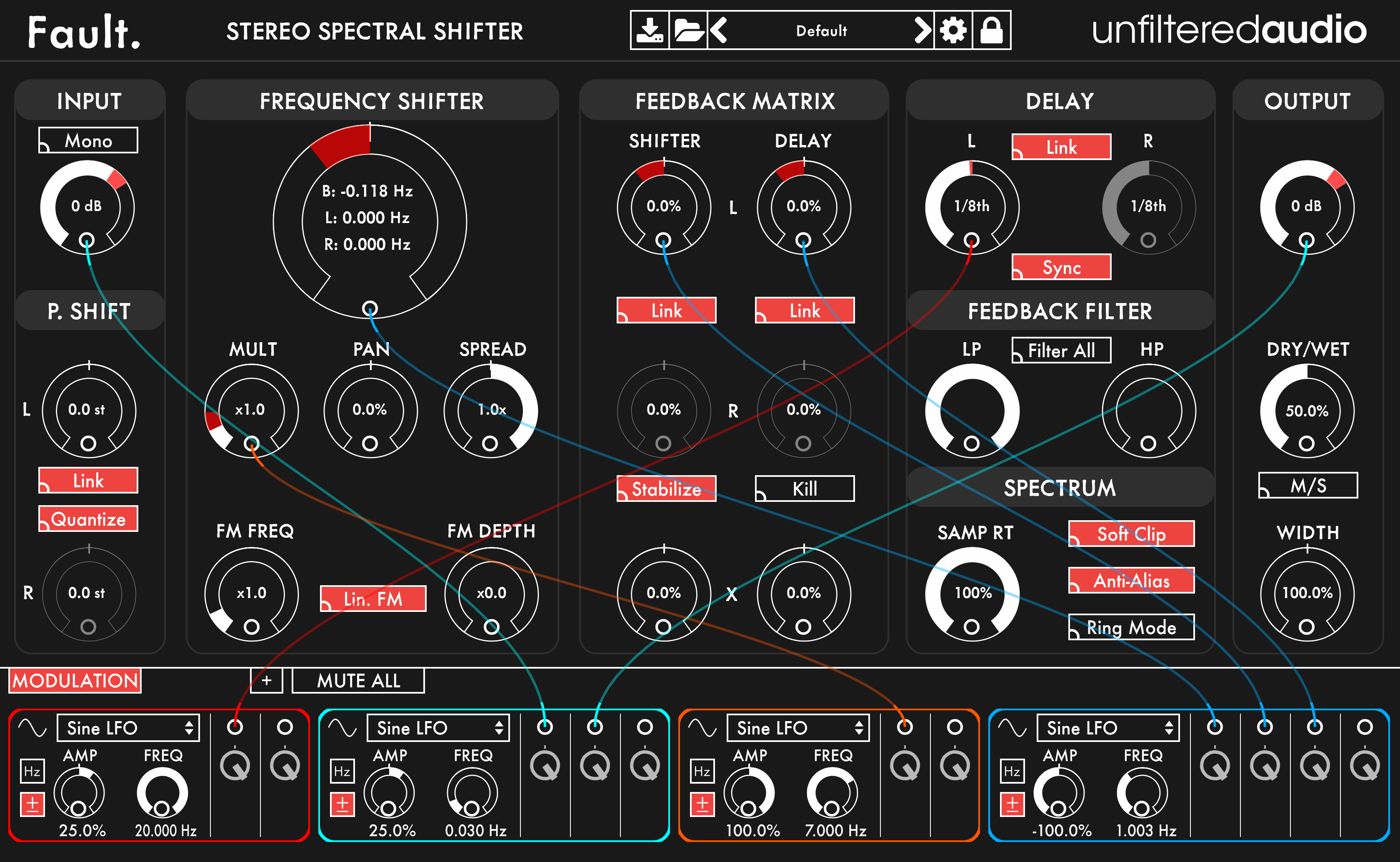The image size is (1400, 862).
Task: Toggle the Kill button
Action: pos(805,489)
